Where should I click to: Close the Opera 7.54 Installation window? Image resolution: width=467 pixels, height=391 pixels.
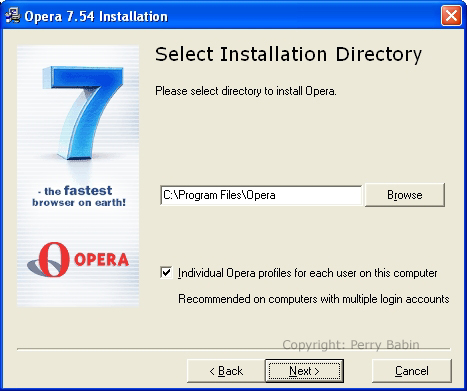pos(451,15)
